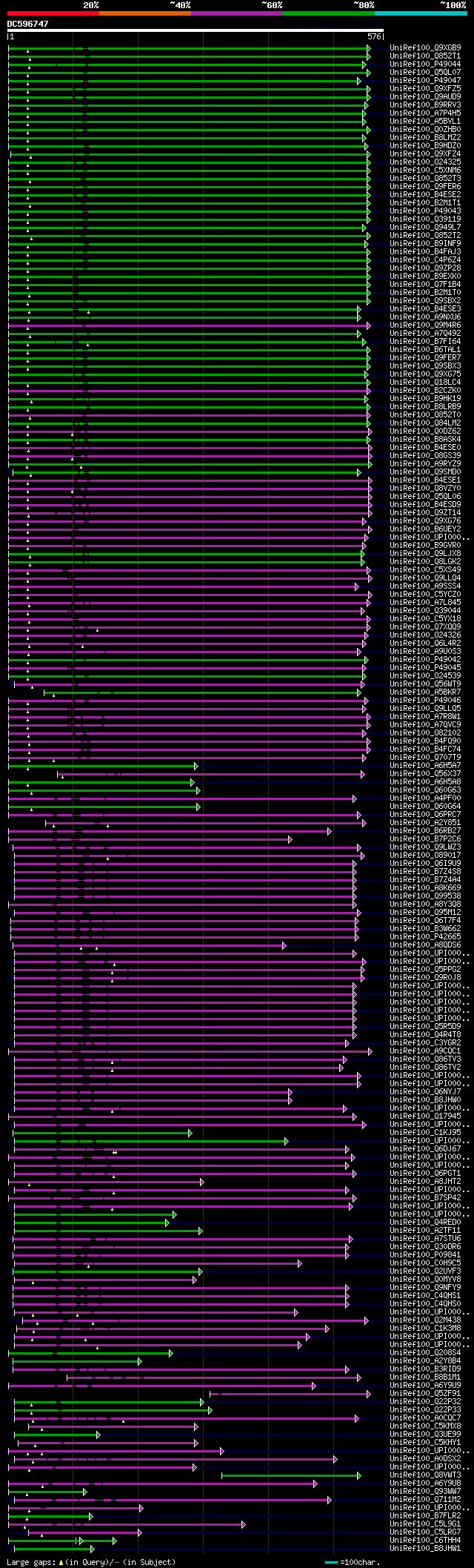Click the green ~80% legend segment

pos(329,13)
